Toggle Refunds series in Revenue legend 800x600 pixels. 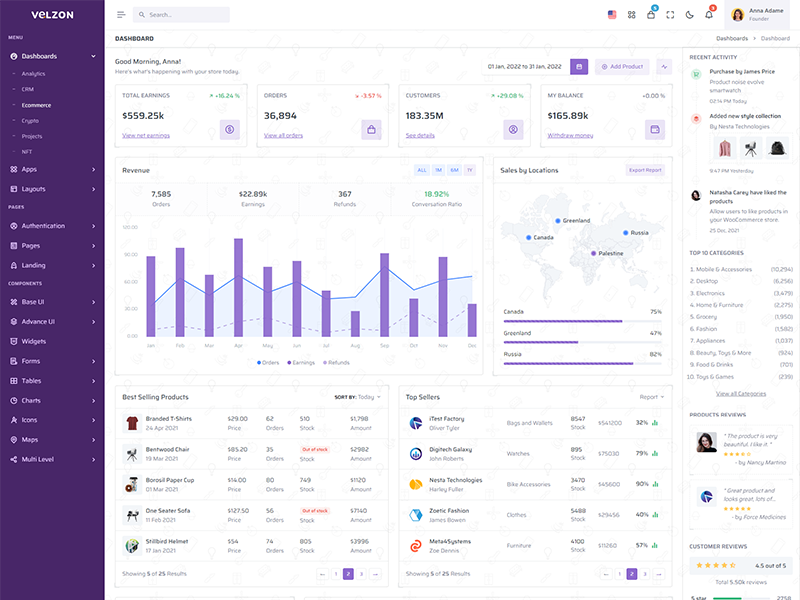click(335, 362)
